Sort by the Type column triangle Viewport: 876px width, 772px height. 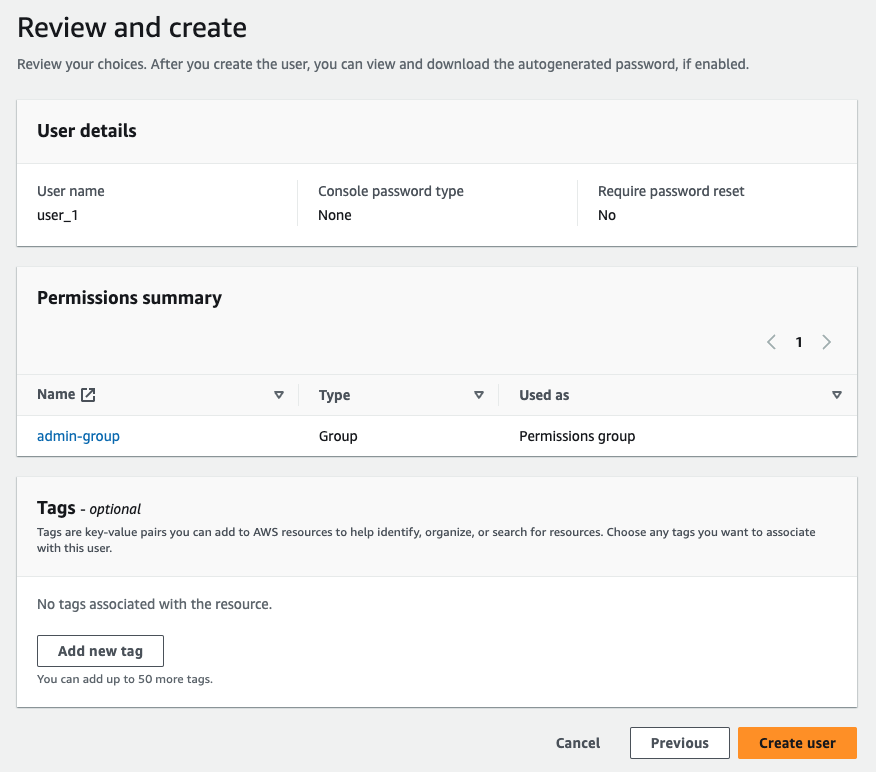click(x=479, y=395)
